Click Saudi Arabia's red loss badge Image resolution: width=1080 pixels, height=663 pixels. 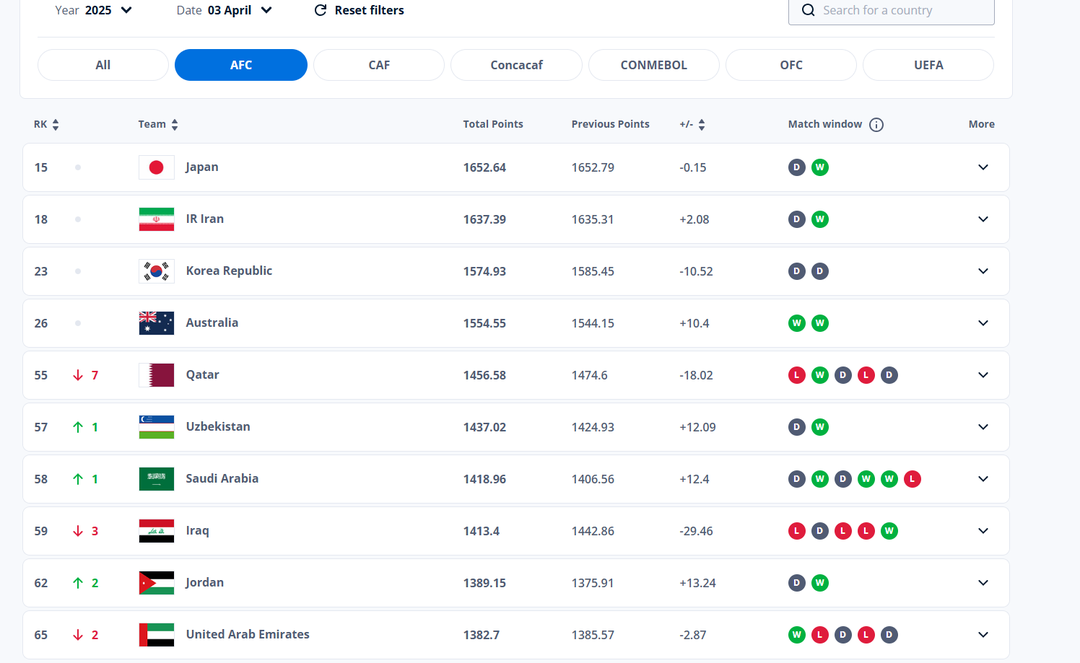point(912,479)
